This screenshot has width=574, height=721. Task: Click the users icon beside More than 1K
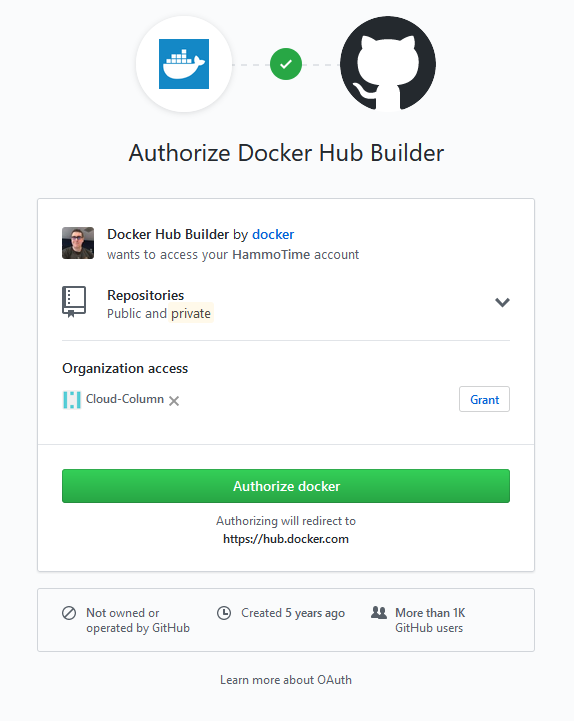(x=379, y=612)
